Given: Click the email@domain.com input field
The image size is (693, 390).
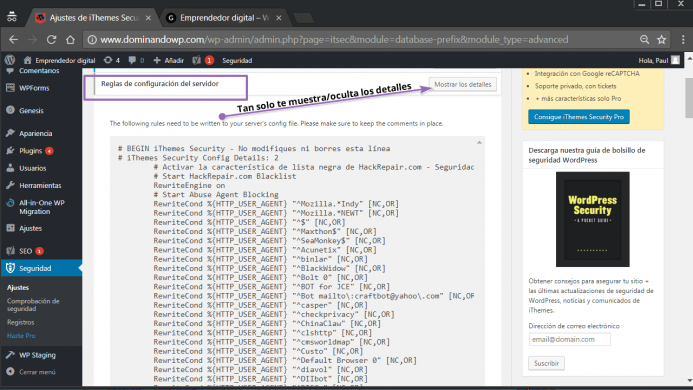Looking at the screenshot, I should [x=569, y=339].
